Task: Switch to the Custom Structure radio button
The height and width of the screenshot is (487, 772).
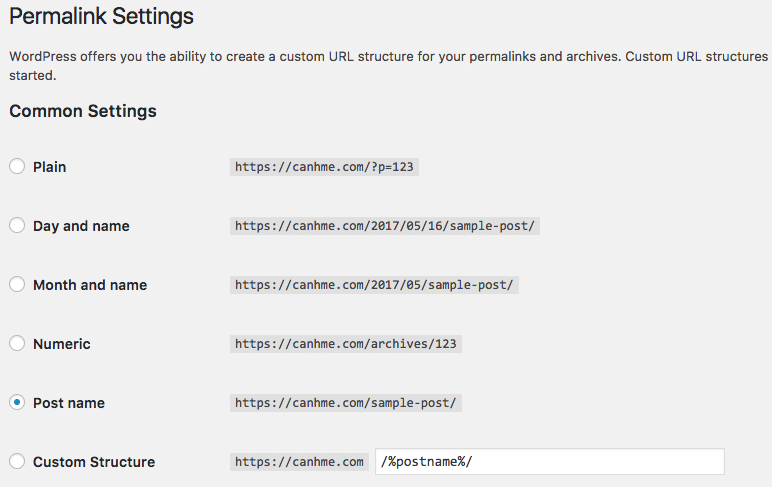Action: (x=17, y=462)
